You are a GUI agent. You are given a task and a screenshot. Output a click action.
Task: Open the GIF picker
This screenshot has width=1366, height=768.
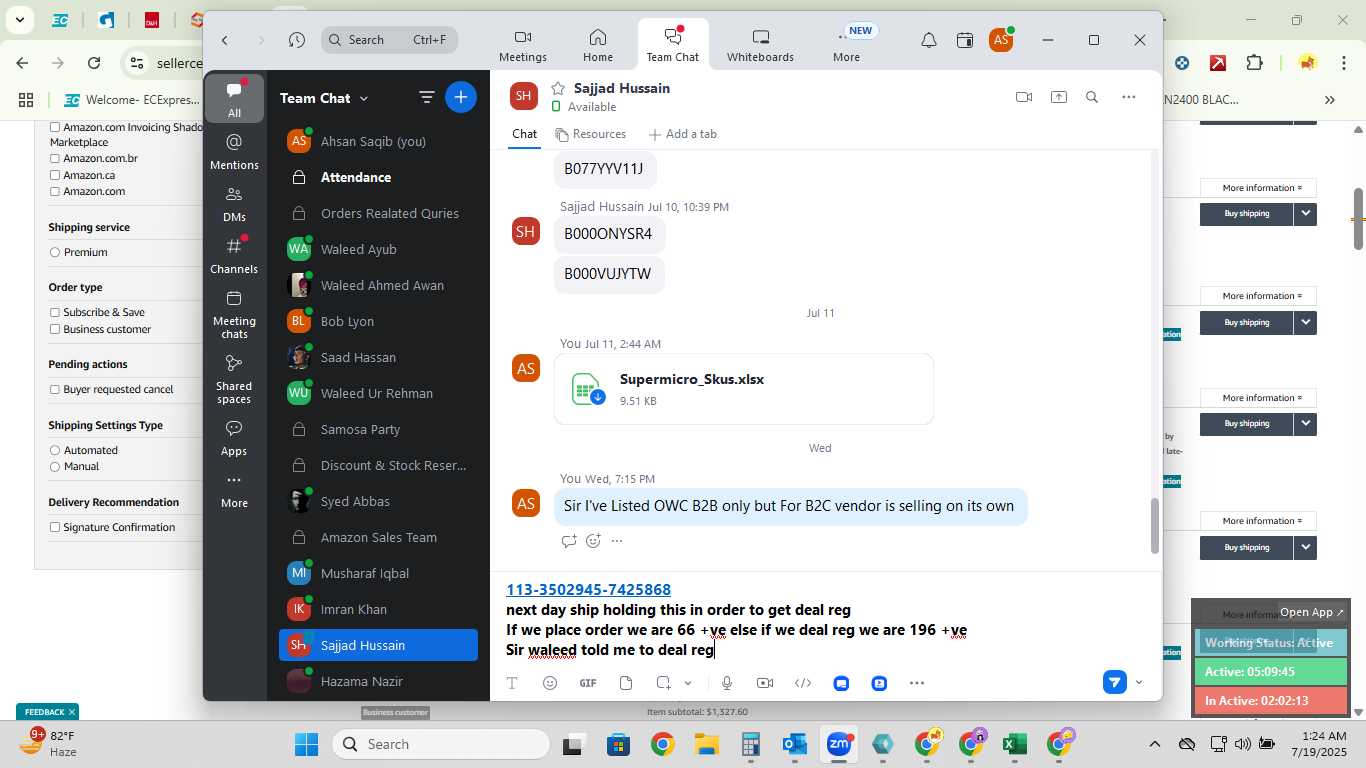coord(588,683)
